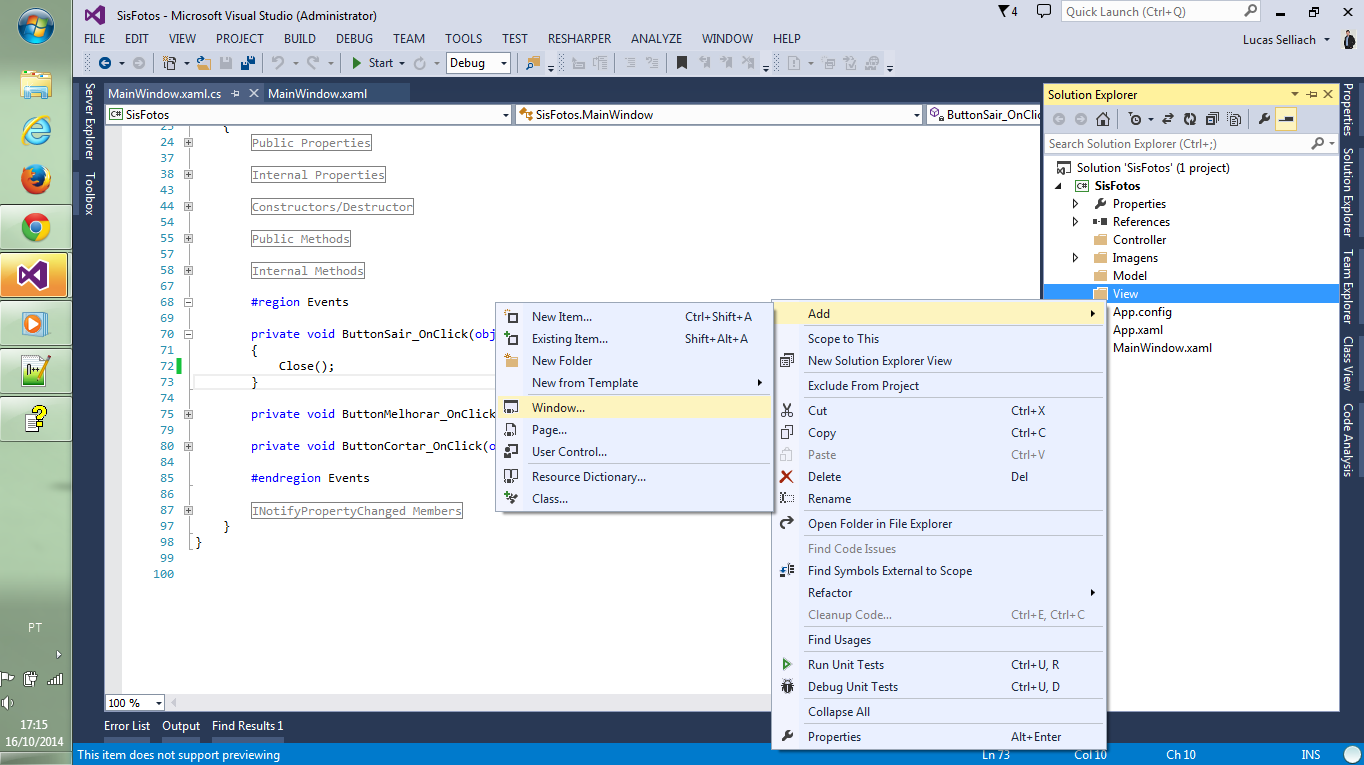
Task: Click the Open File folder icon in toolbar
Action: point(204,63)
